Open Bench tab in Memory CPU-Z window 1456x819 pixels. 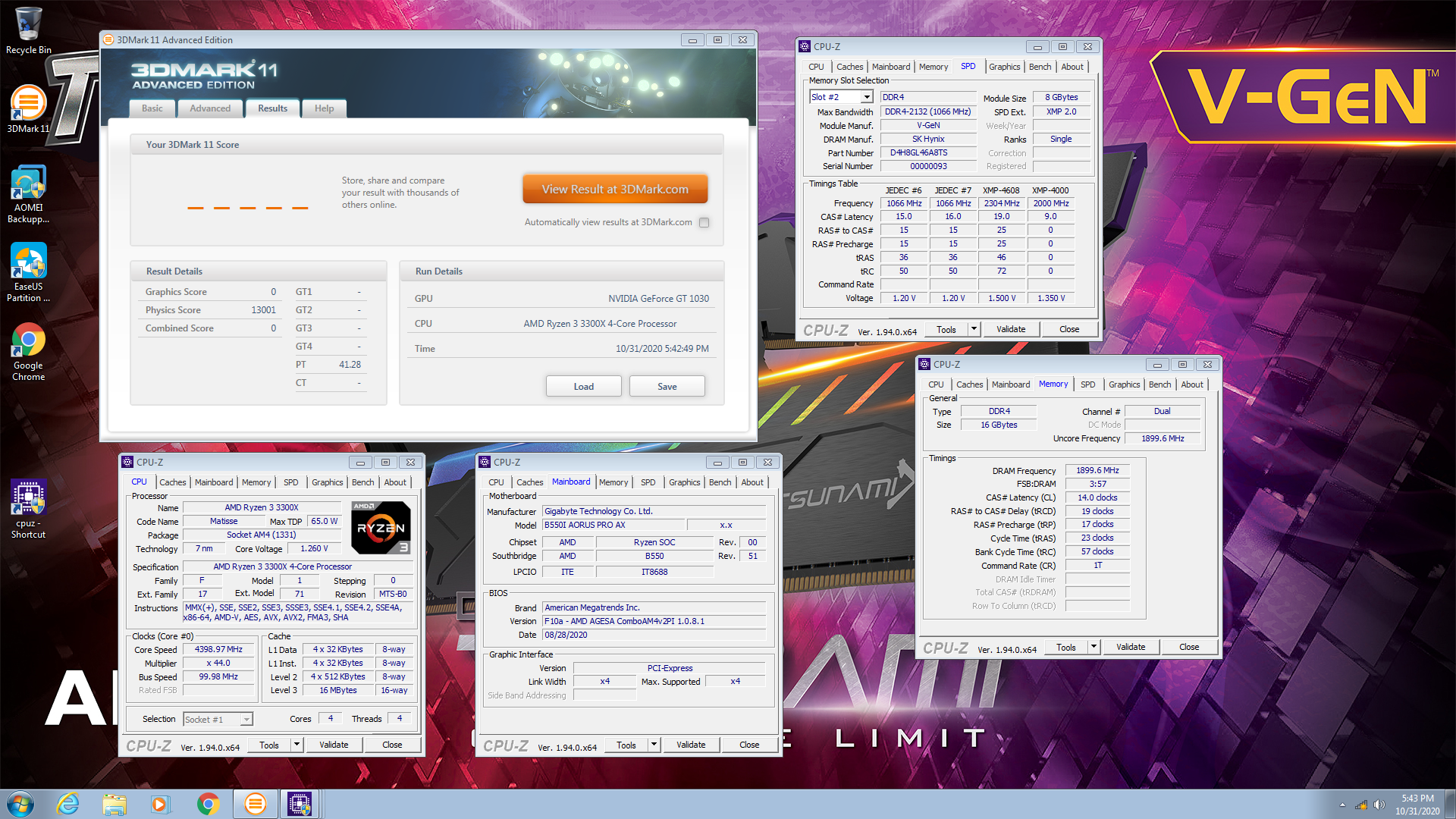coord(1159,384)
